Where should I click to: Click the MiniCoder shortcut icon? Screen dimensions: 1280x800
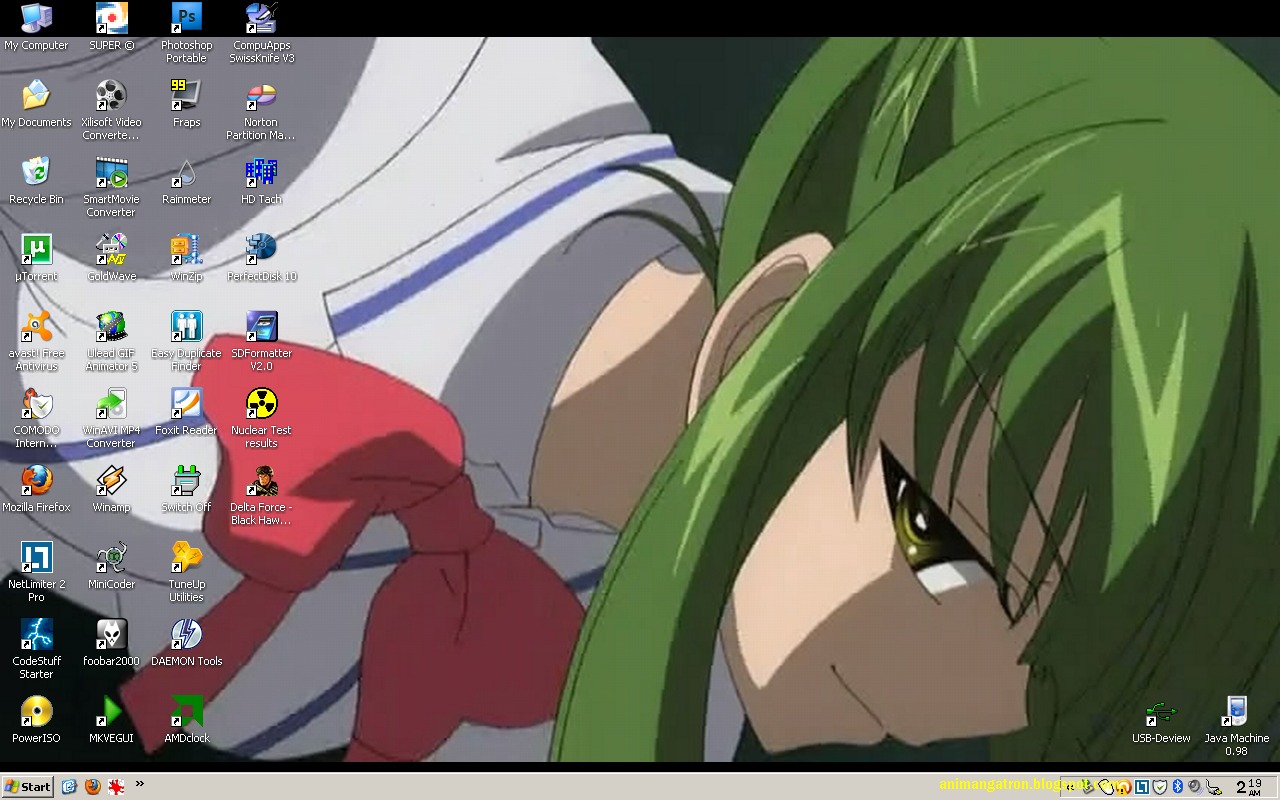[111, 566]
